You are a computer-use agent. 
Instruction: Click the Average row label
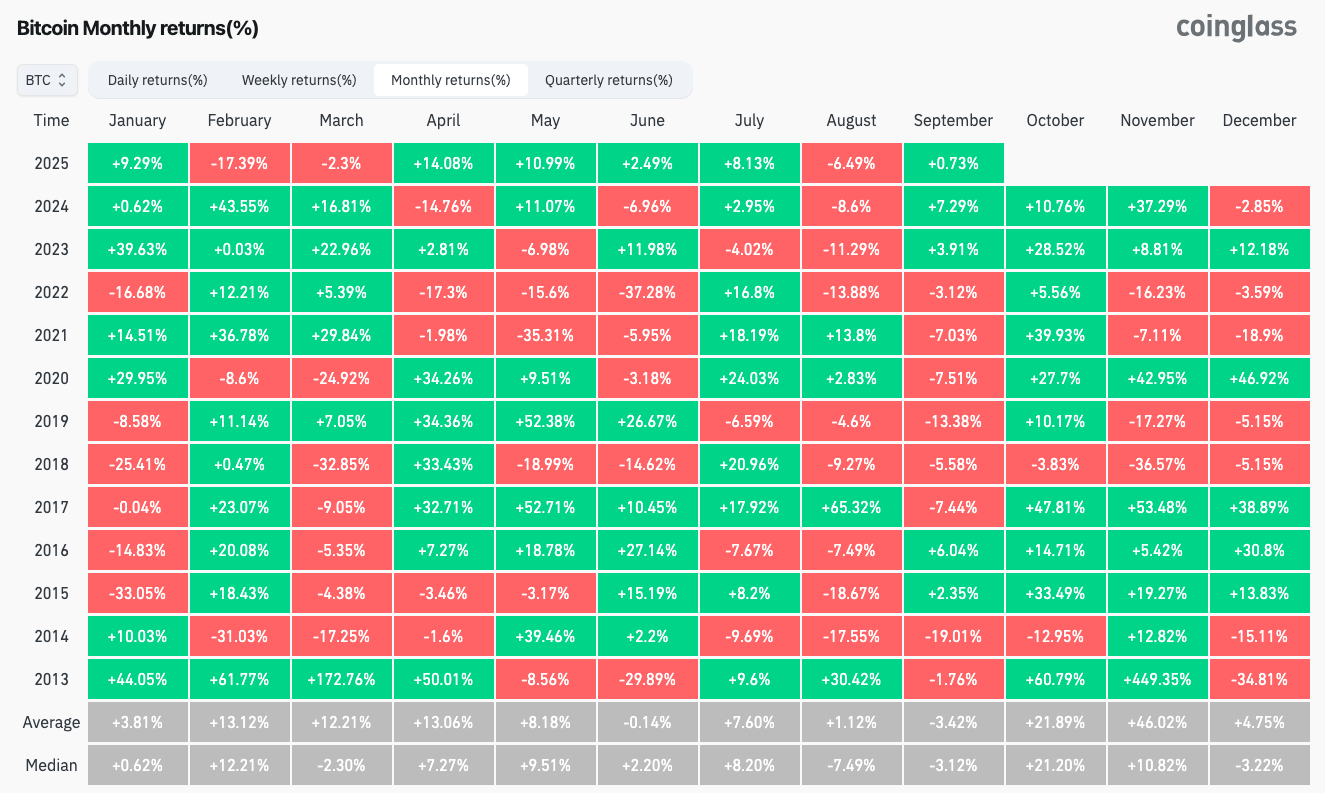tap(51, 722)
